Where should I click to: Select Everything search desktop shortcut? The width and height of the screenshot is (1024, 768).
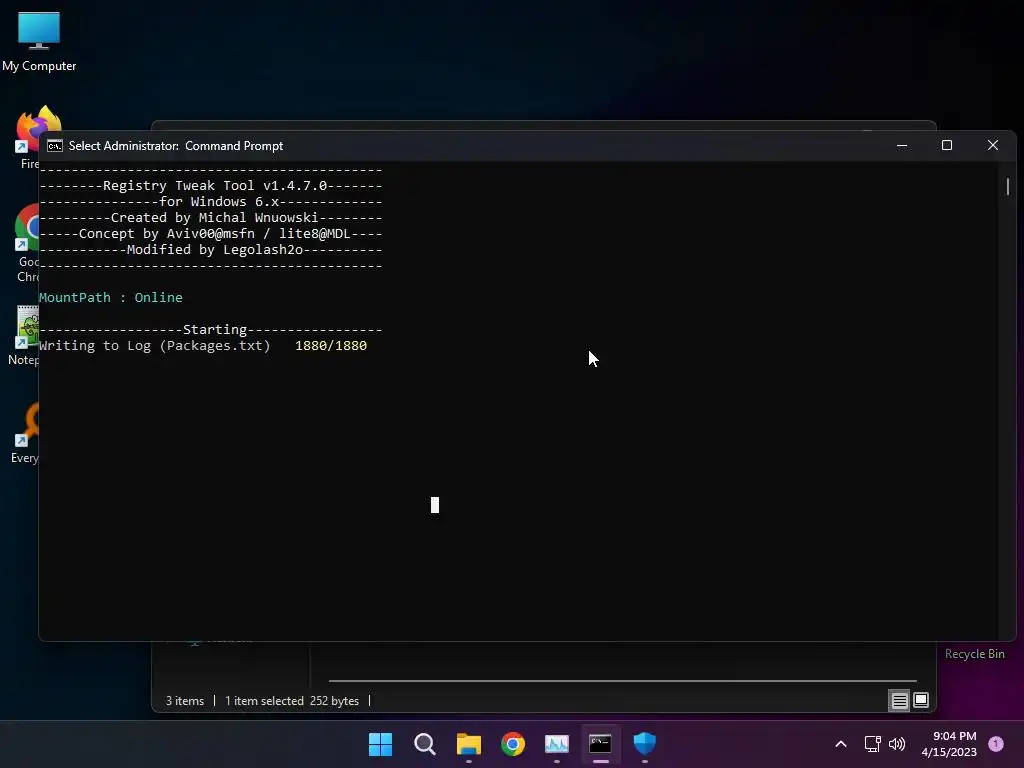pyautogui.click(x=26, y=434)
